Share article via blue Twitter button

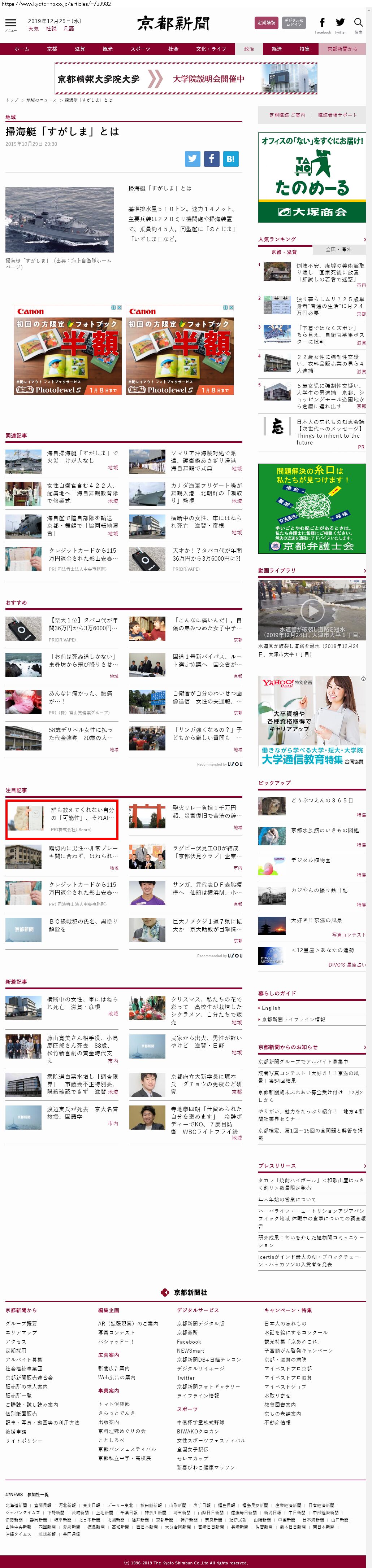pos(193,159)
